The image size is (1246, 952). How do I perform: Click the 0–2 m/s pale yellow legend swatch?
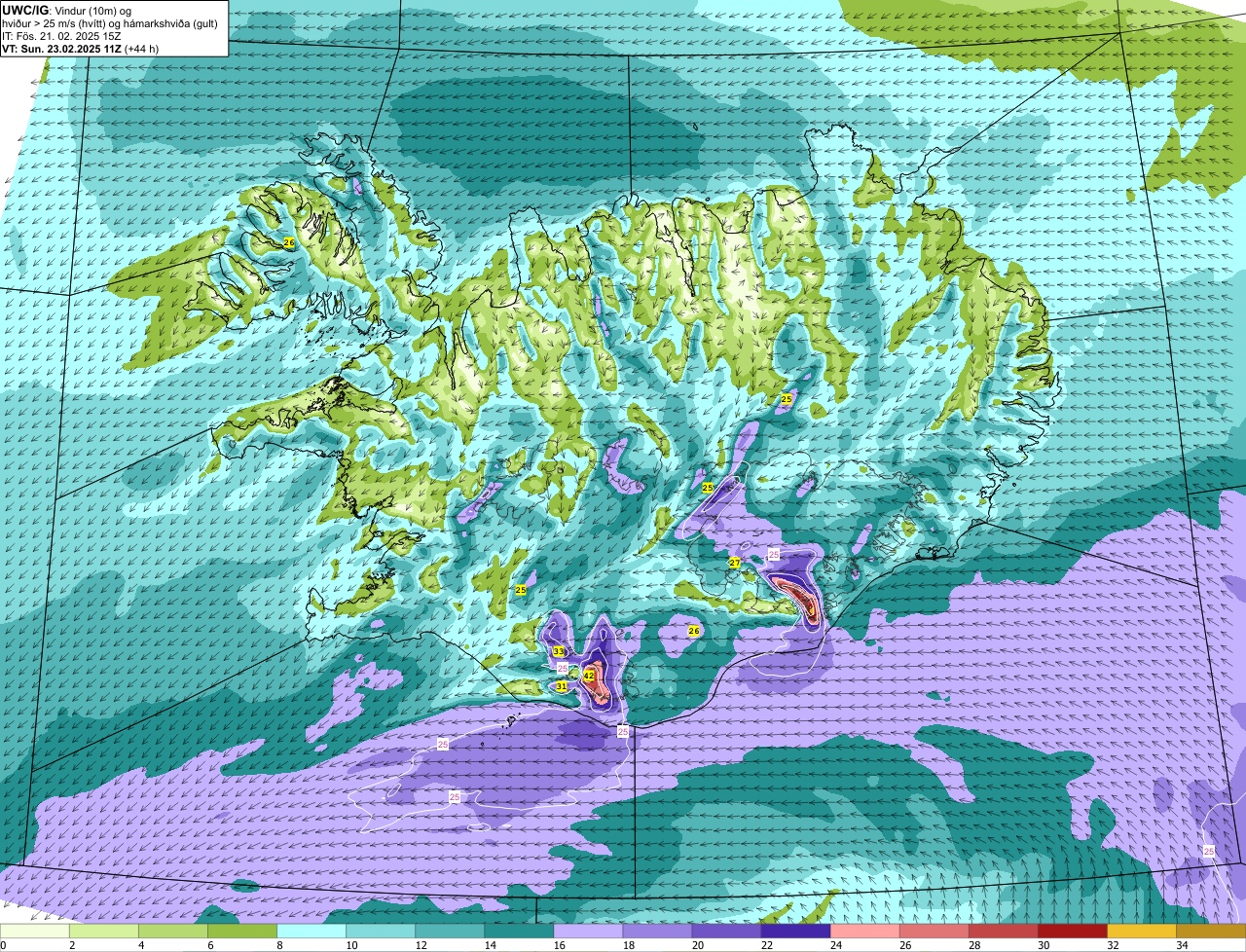pos(35,932)
